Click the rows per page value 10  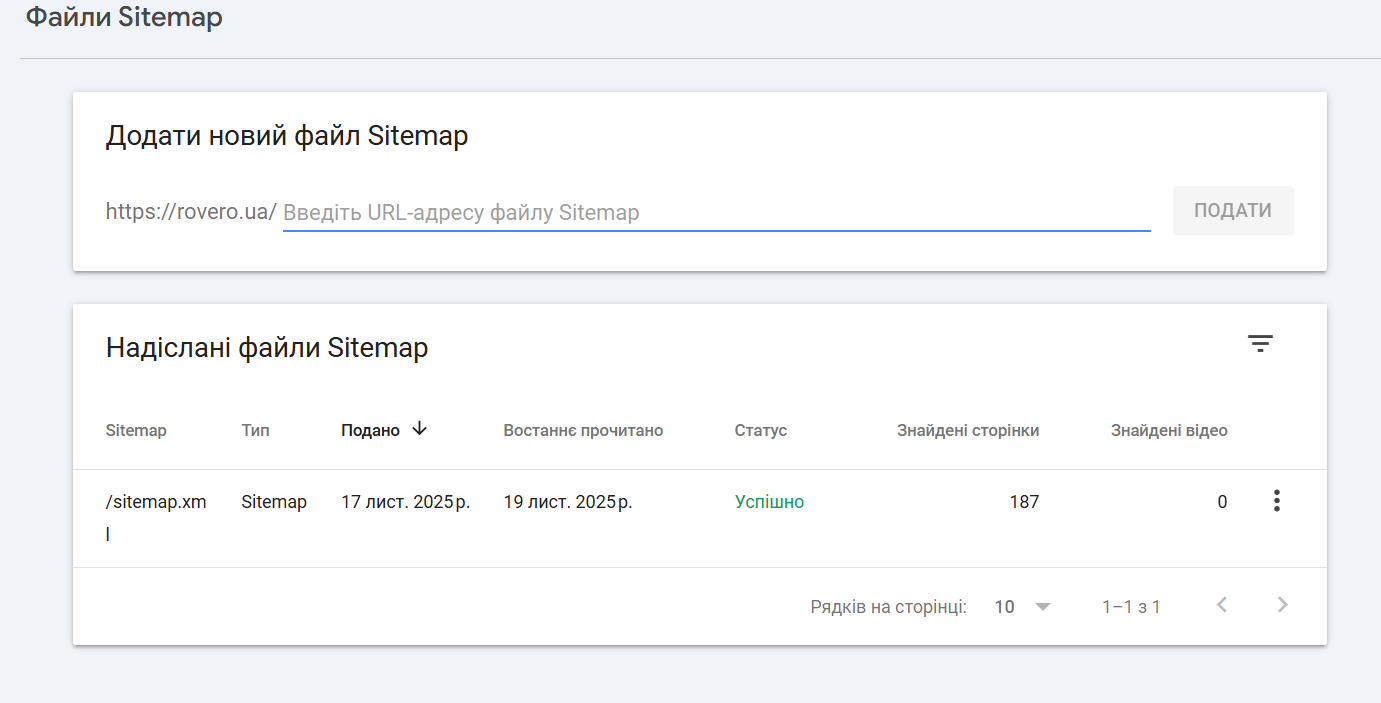(x=1004, y=606)
